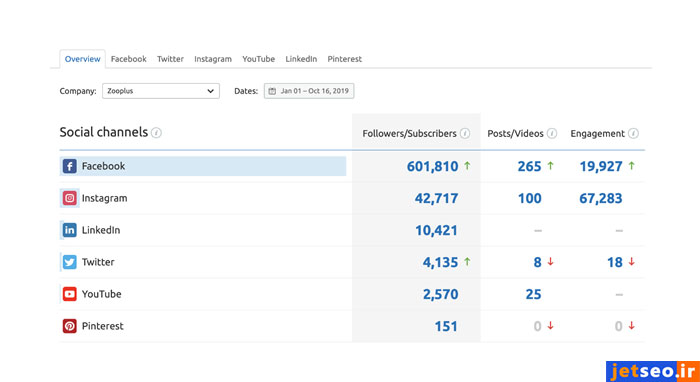Sort by Engagement column header
Screen dimensions: 700x382
click(x=598, y=133)
